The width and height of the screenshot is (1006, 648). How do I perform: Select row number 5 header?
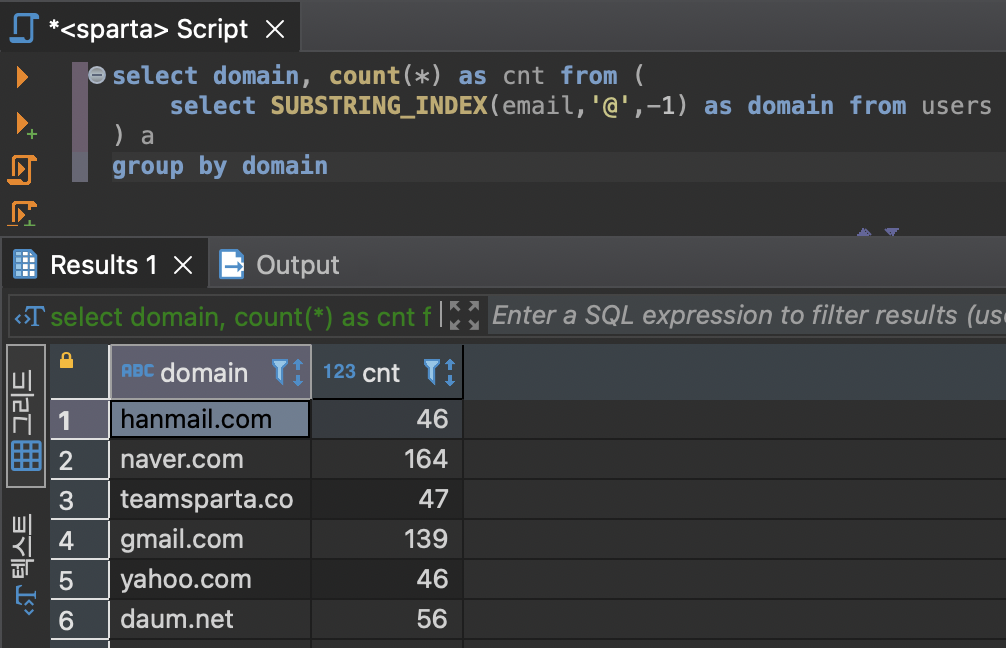click(x=80, y=579)
